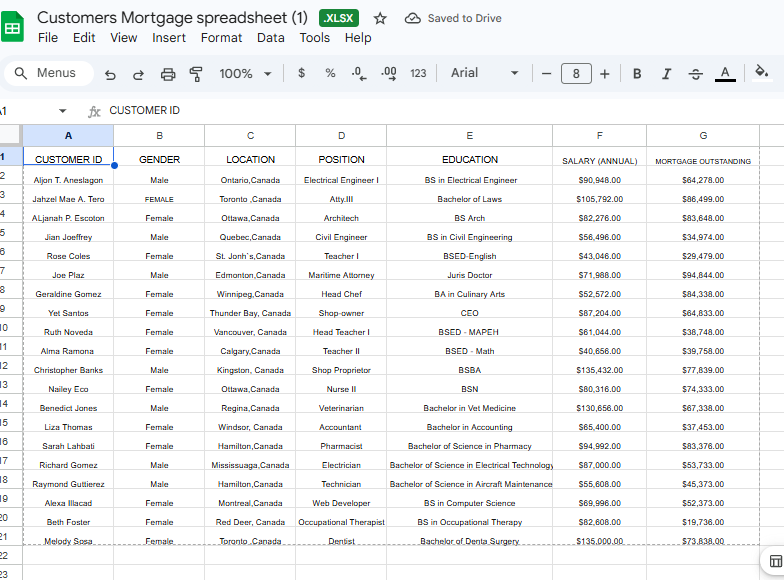Viewport: 784px width, 580px height.
Task: Select the Christopher Banks cell
Action: pos(68,366)
